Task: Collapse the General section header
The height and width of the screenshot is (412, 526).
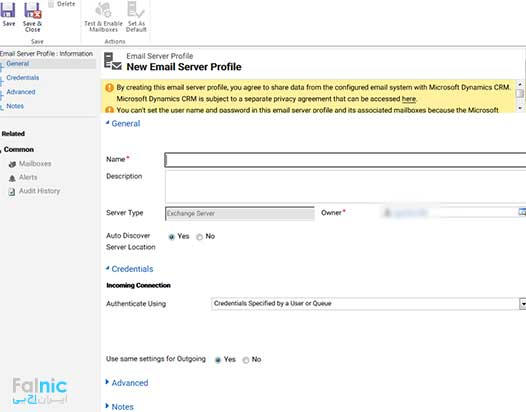Action: (x=123, y=123)
